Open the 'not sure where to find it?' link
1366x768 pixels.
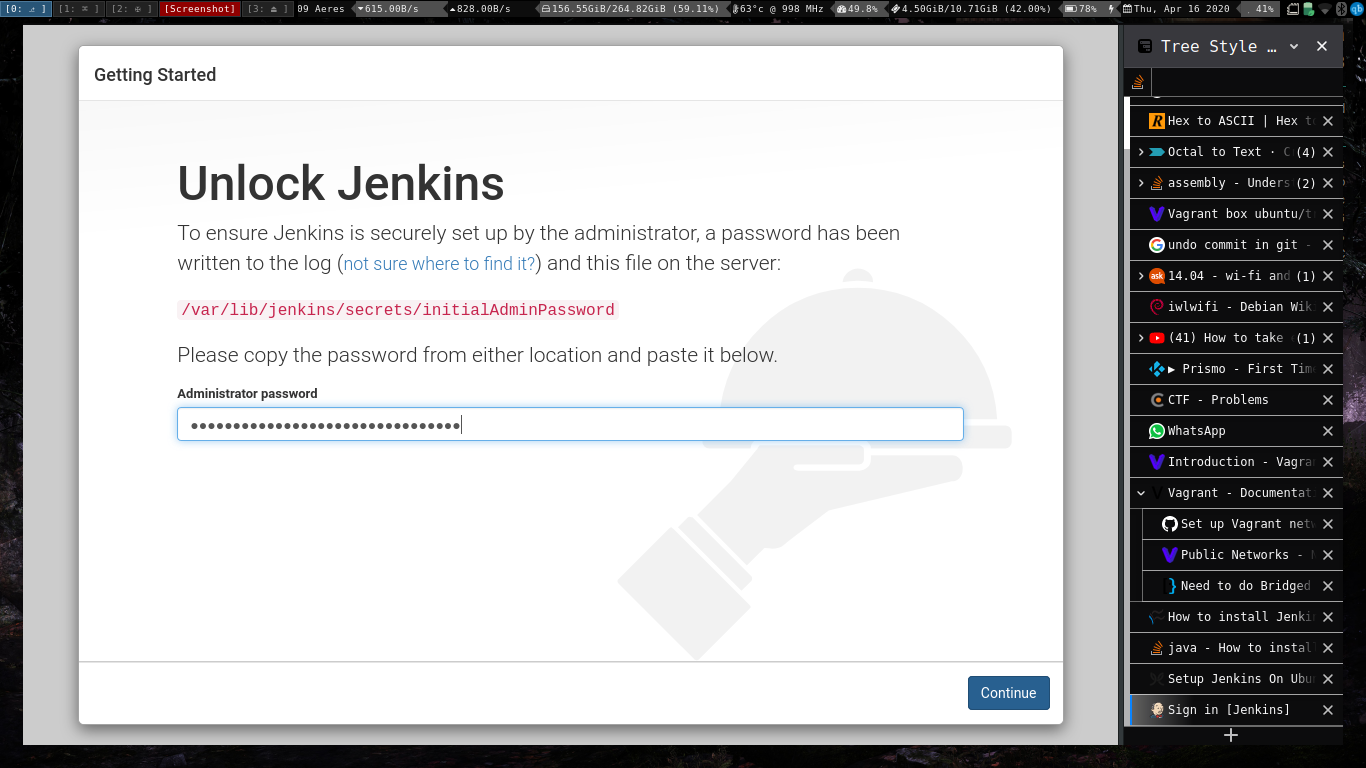tap(440, 264)
